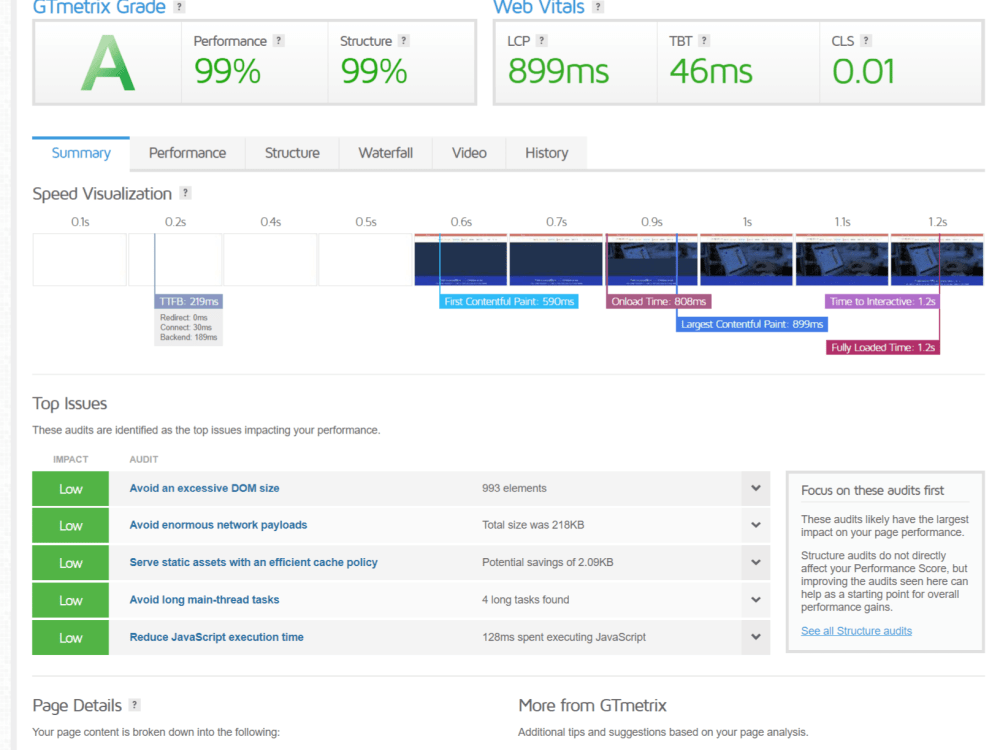Viewport: 1000px width, 750px height.
Task: Expand the excessive DOM size audit
Action: coord(756,489)
